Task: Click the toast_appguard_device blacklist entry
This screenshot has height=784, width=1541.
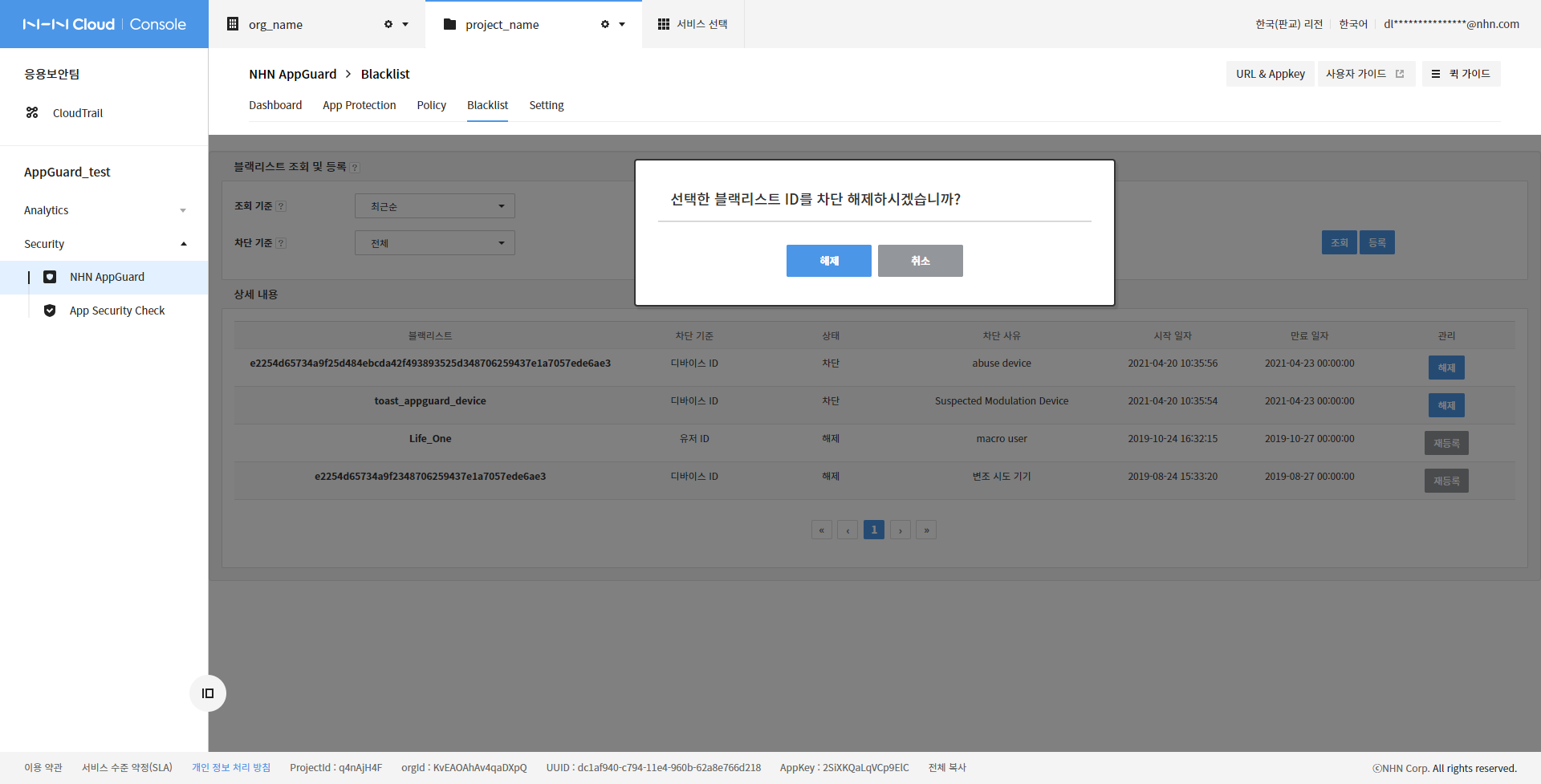Action: point(430,401)
